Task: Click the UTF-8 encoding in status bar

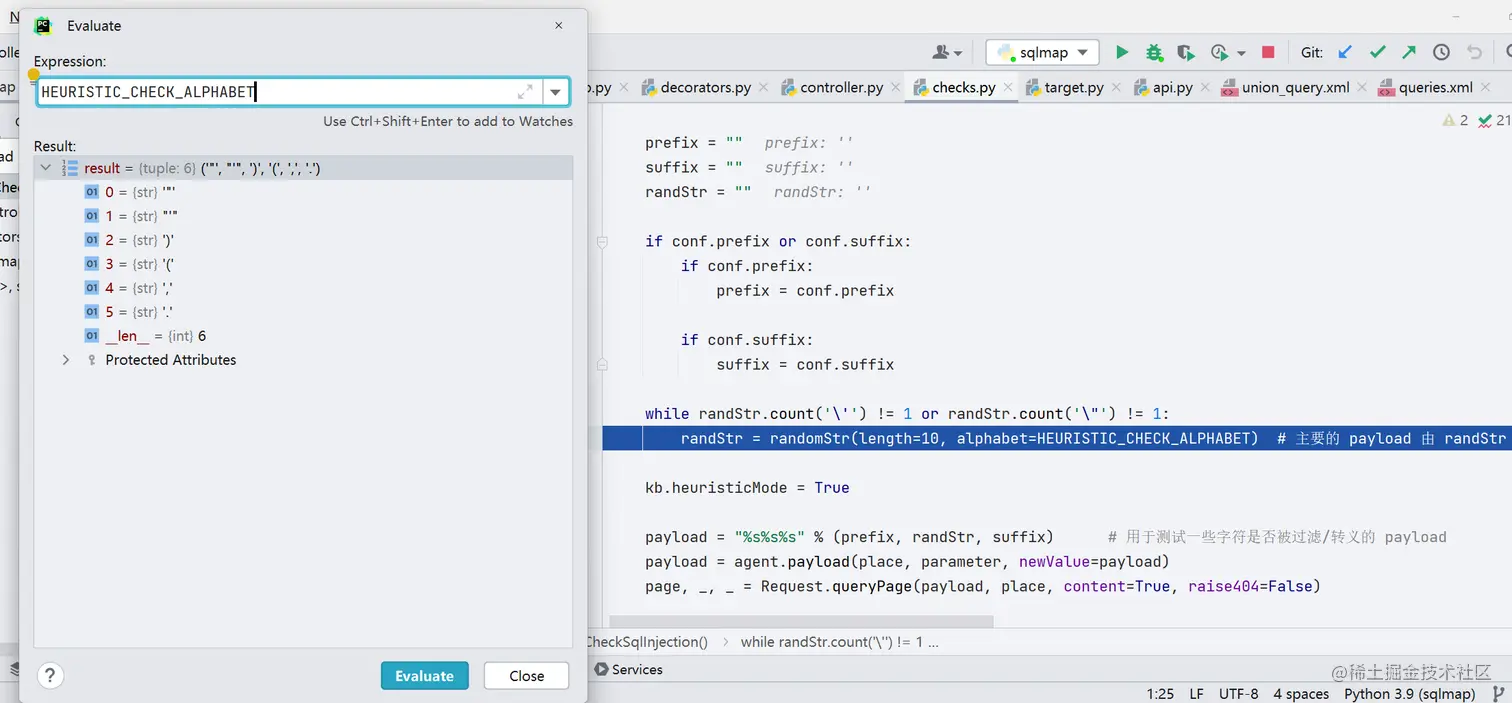Action: 1239,693
